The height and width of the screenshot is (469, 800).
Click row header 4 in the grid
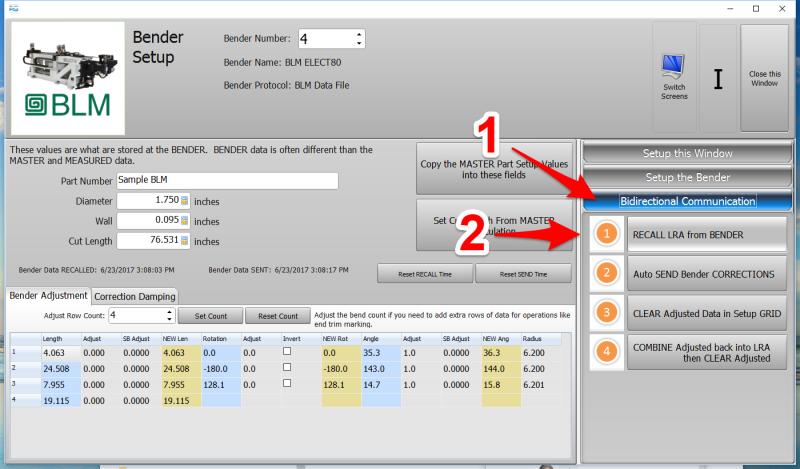coord(26,401)
